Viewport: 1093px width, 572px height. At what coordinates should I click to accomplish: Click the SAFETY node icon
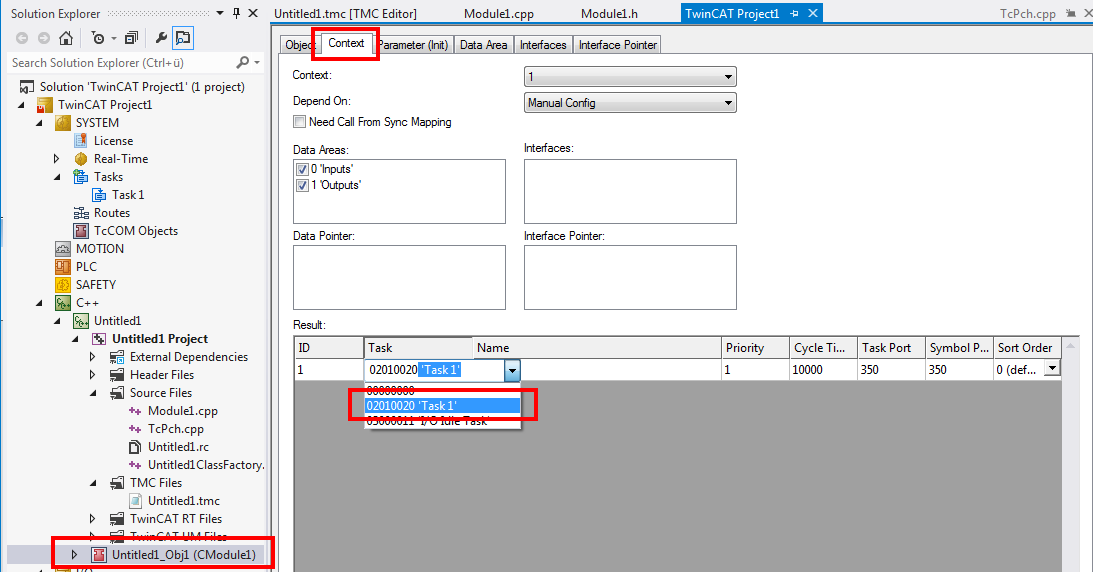(63, 285)
